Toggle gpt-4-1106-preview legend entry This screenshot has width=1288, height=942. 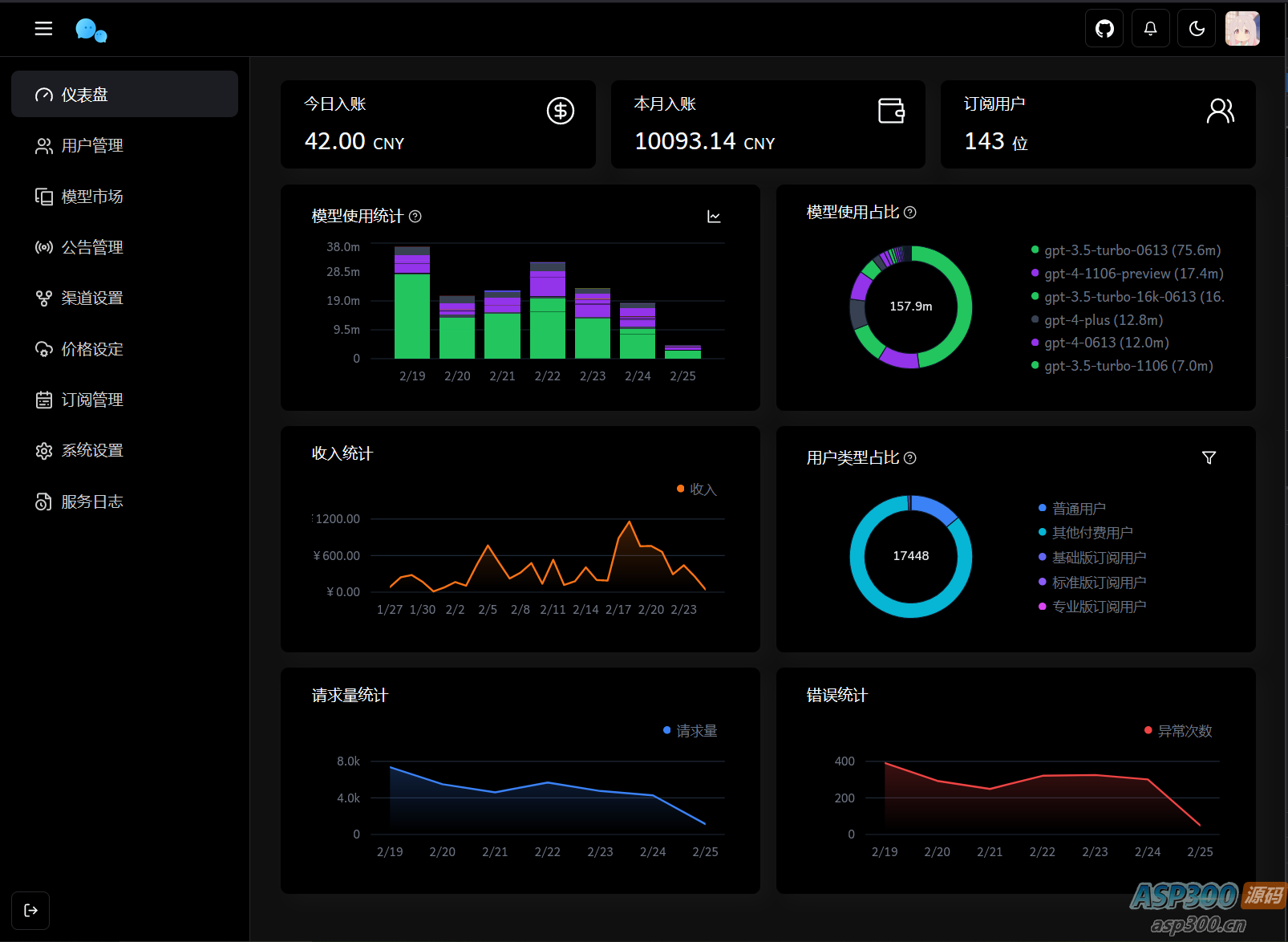pos(1132,274)
